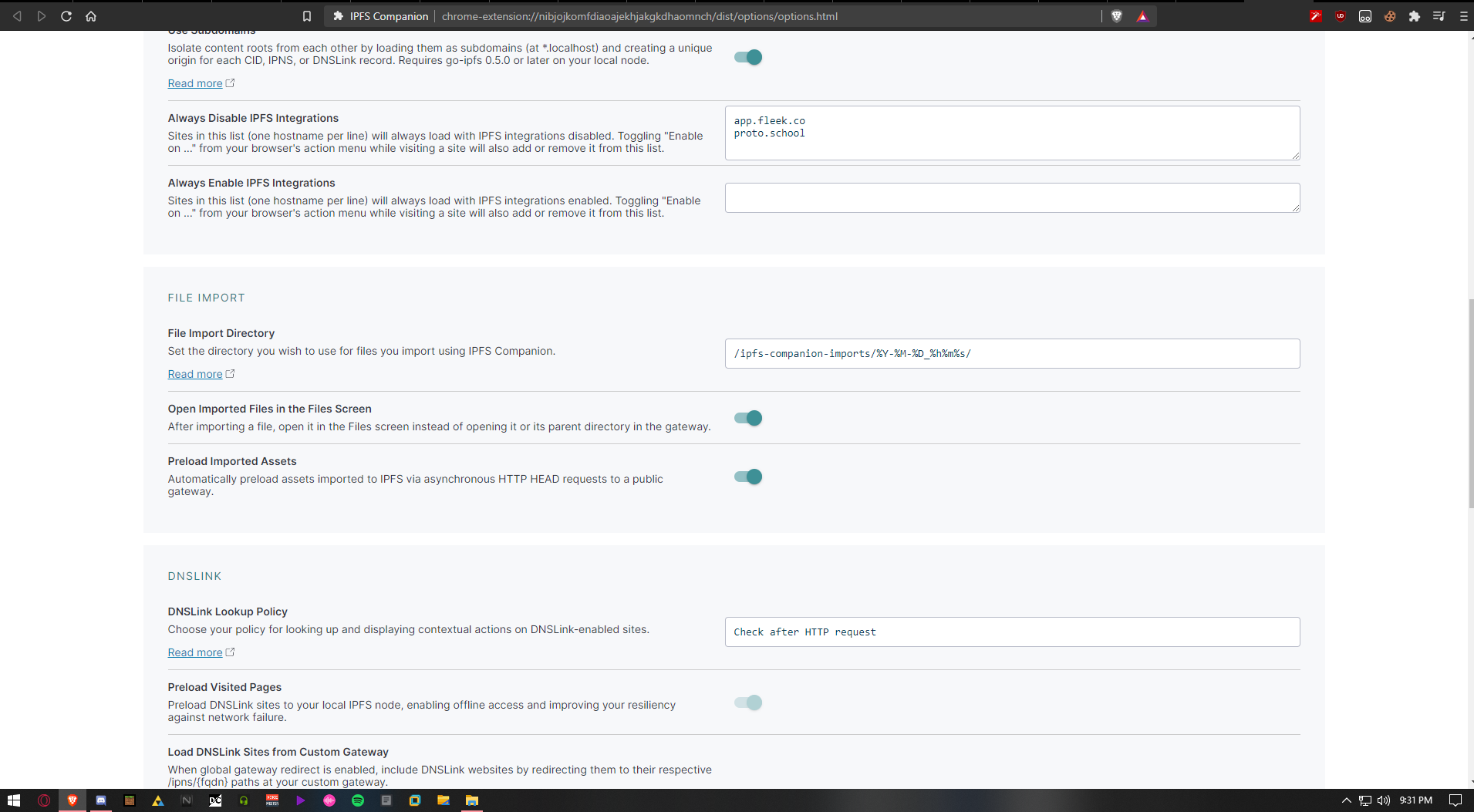The image size is (1474, 812).
Task: Open the browser hamburger menu
Action: click(1463, 15)
